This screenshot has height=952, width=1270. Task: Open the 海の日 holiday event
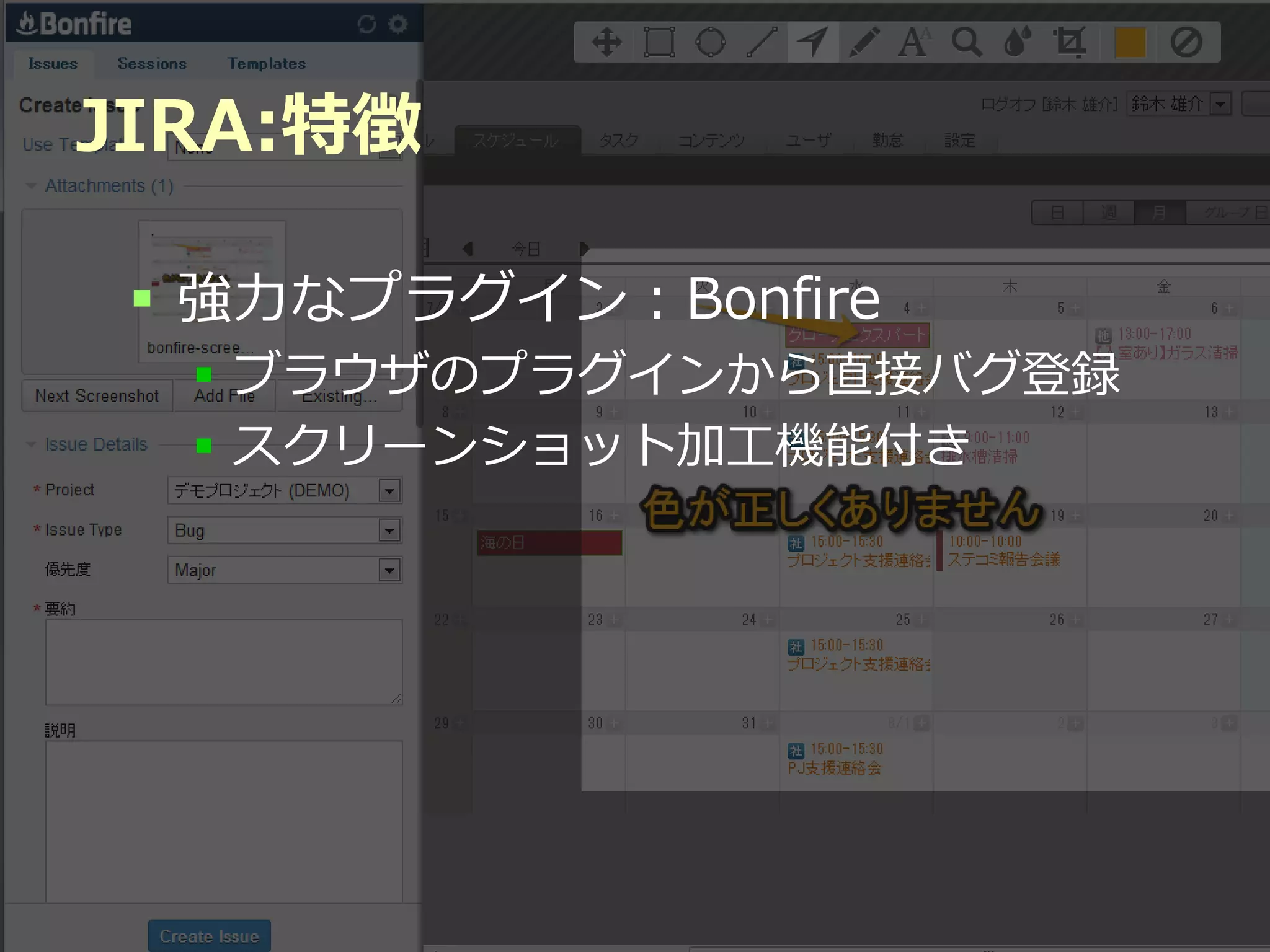[549, 543]
